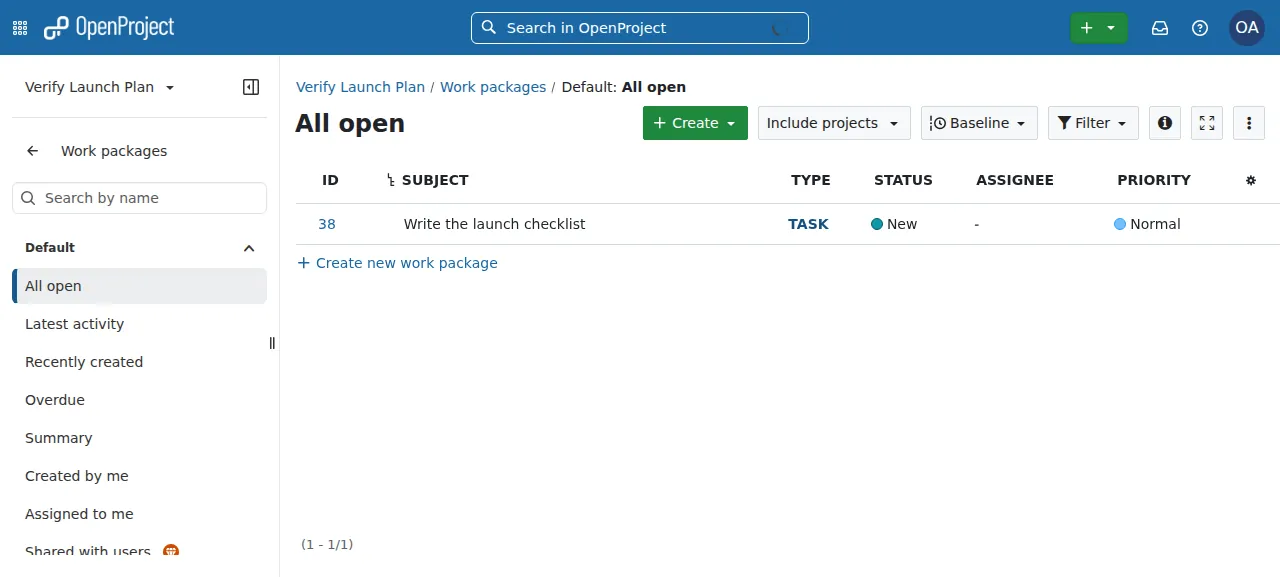The height and width of the screenshot is (577, 1280).
Task: Click the Normal priority color dot
Action: [x=1120, y=224]
